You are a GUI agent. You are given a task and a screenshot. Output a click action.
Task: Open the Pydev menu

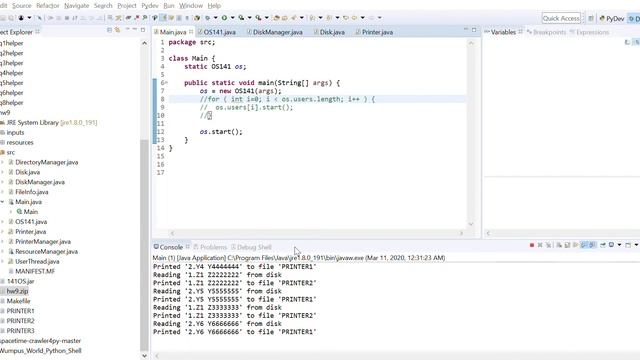[150, 6]
